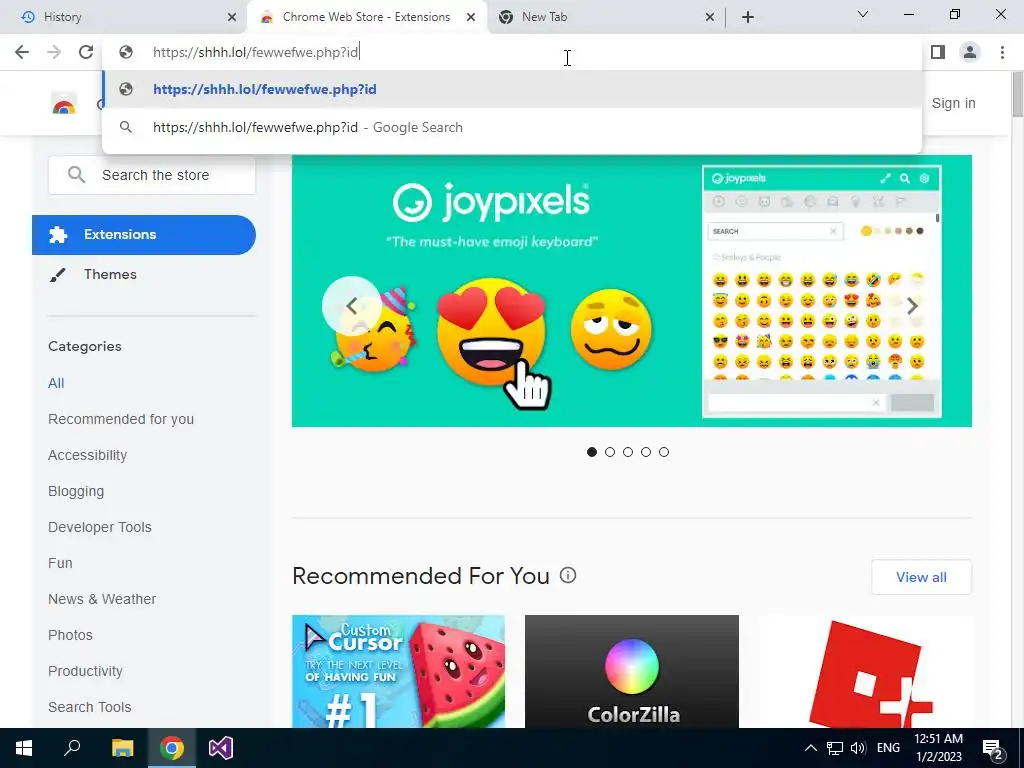Reload the current page
The image size is (1024, 768).
pyautogui.click(x=86, y=52)
